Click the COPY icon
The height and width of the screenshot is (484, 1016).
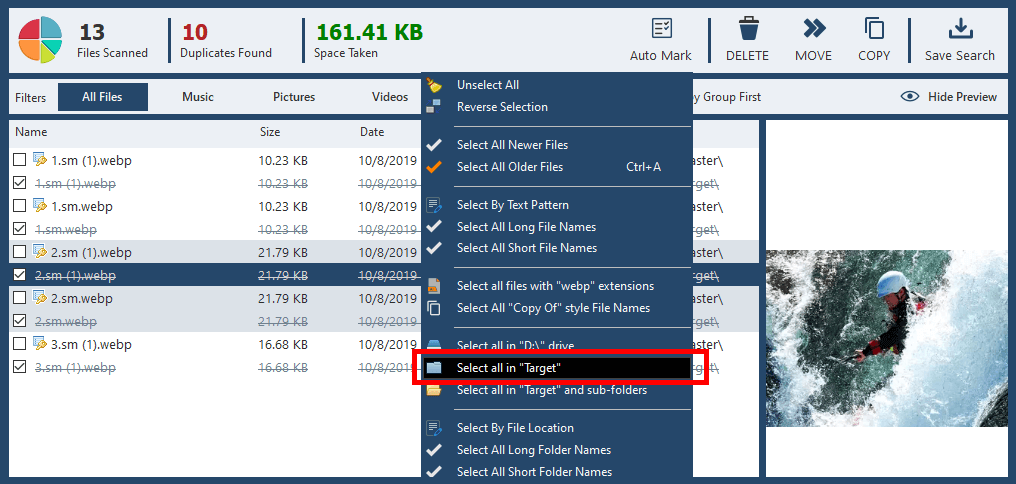click(x=874, y=29)
